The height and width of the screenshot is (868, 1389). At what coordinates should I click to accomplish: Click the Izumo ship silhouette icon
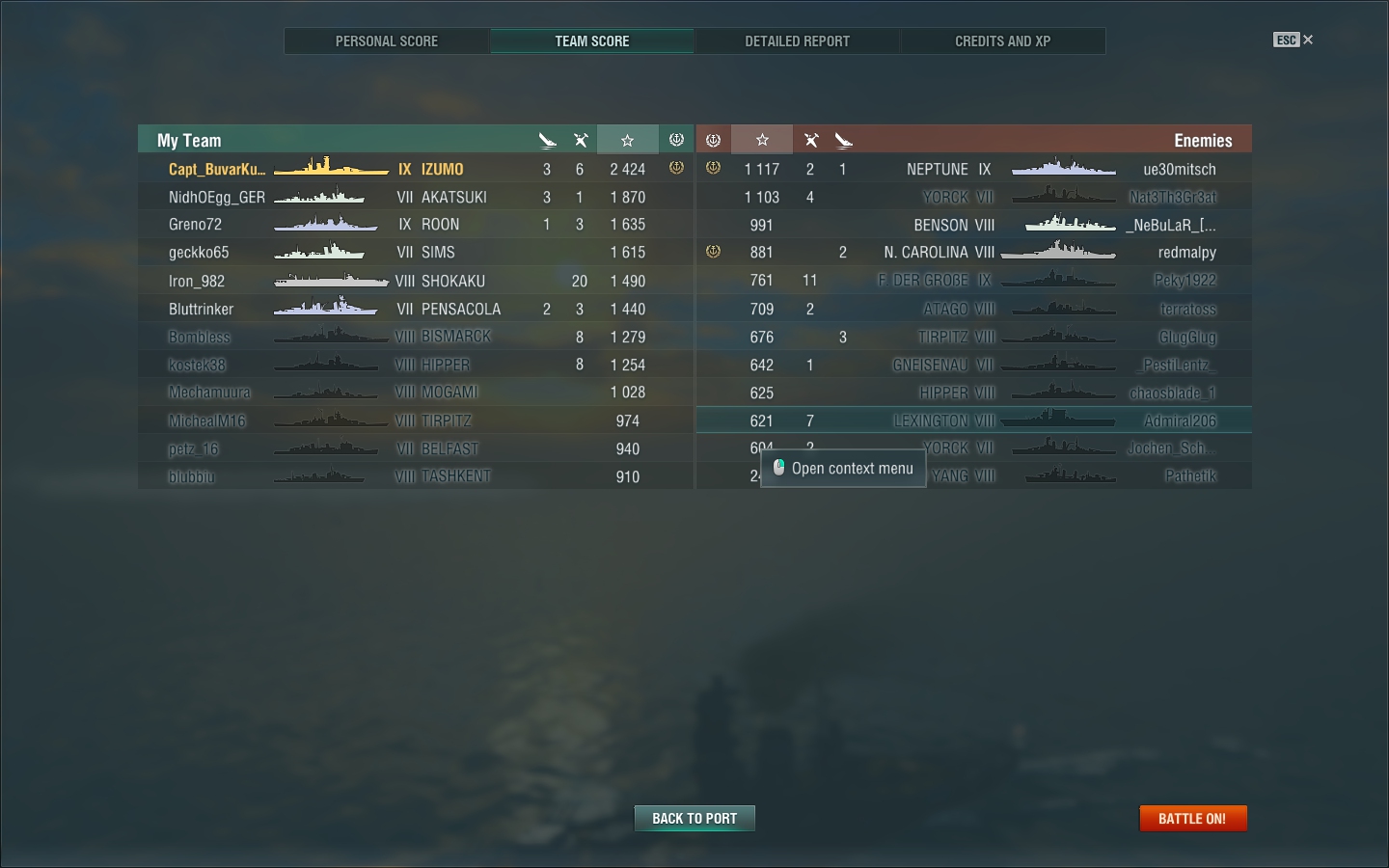click(331, 168)
